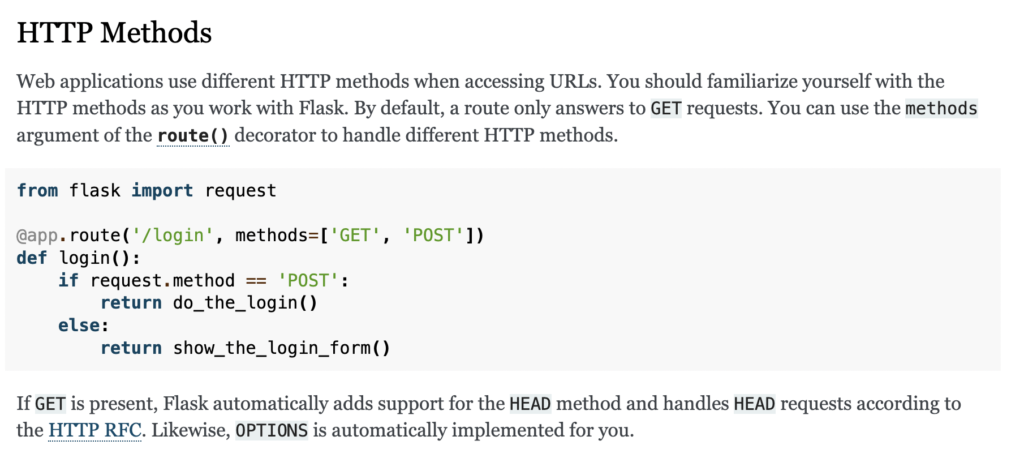Click the HTTP Methods heading
Image resolution: width=1024 pixels, height=462 pixels.
(x=114, y=33)
